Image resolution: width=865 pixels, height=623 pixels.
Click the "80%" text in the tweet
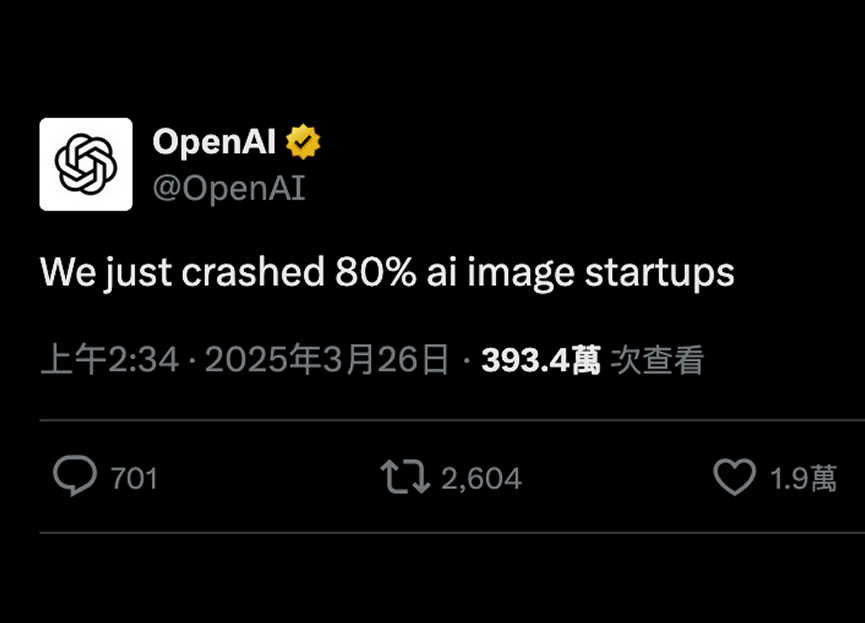click(x=375, y=272)
